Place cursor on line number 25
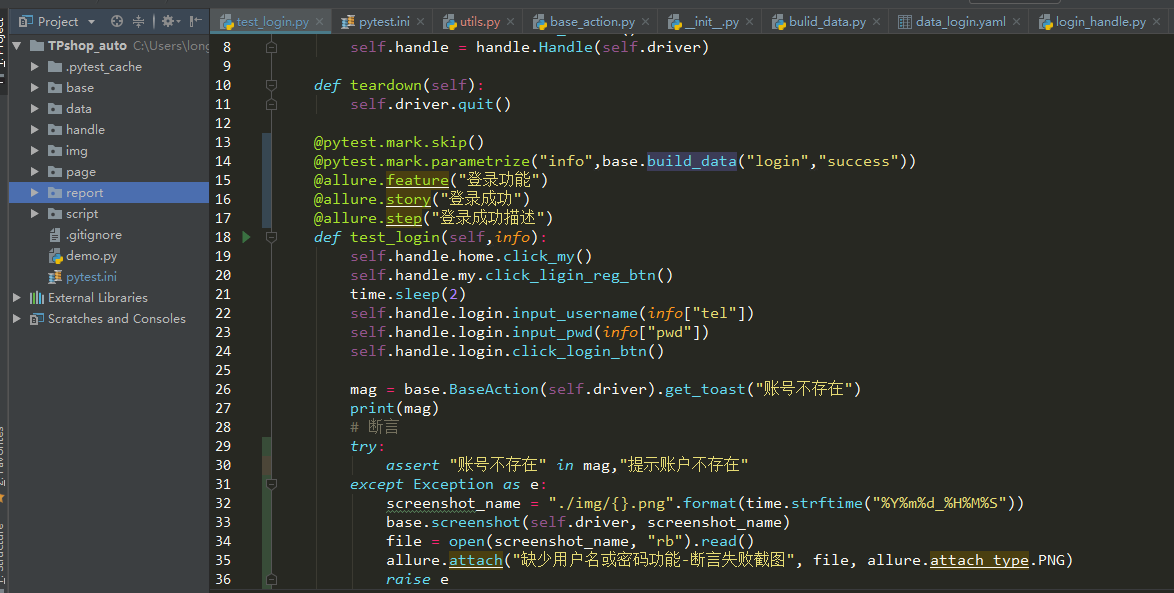 223,370
